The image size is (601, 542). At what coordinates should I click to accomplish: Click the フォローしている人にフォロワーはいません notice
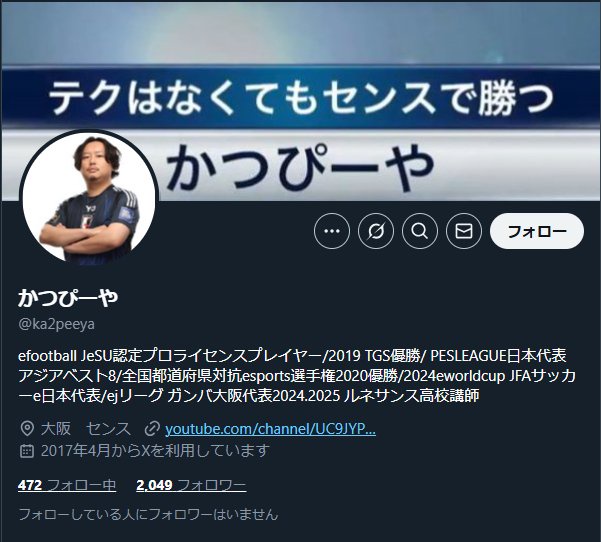click(x=148, y=514)
